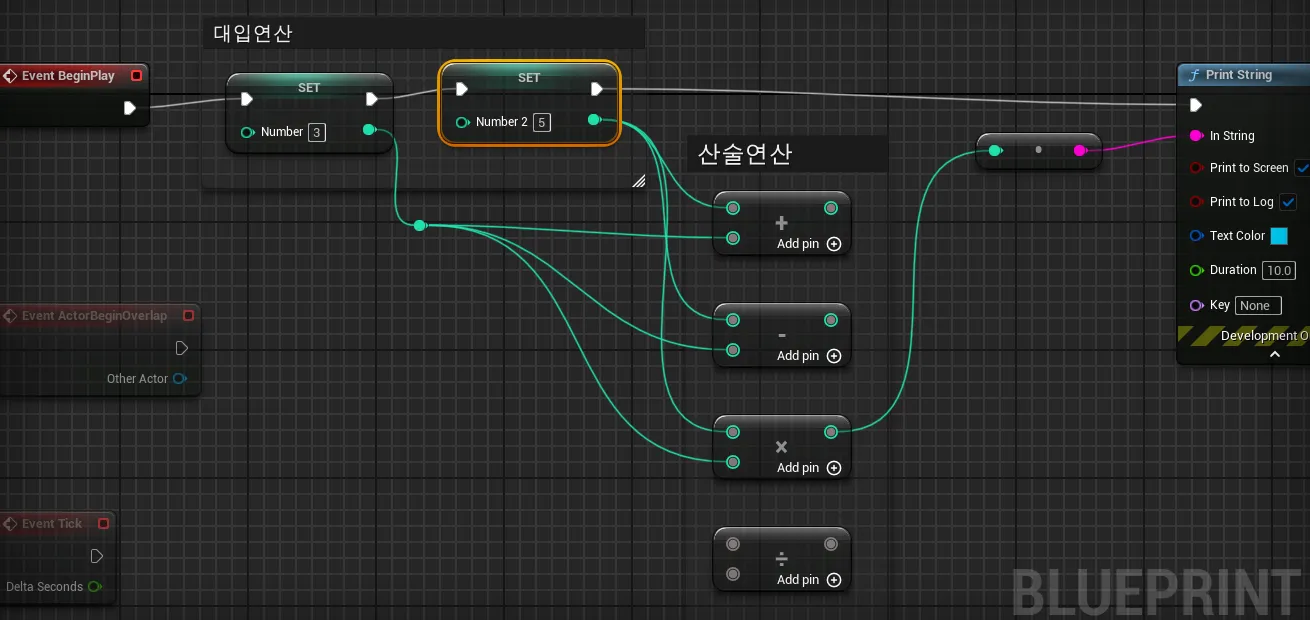
Task: Click the subtract node output pin
Action: (831, 320)
